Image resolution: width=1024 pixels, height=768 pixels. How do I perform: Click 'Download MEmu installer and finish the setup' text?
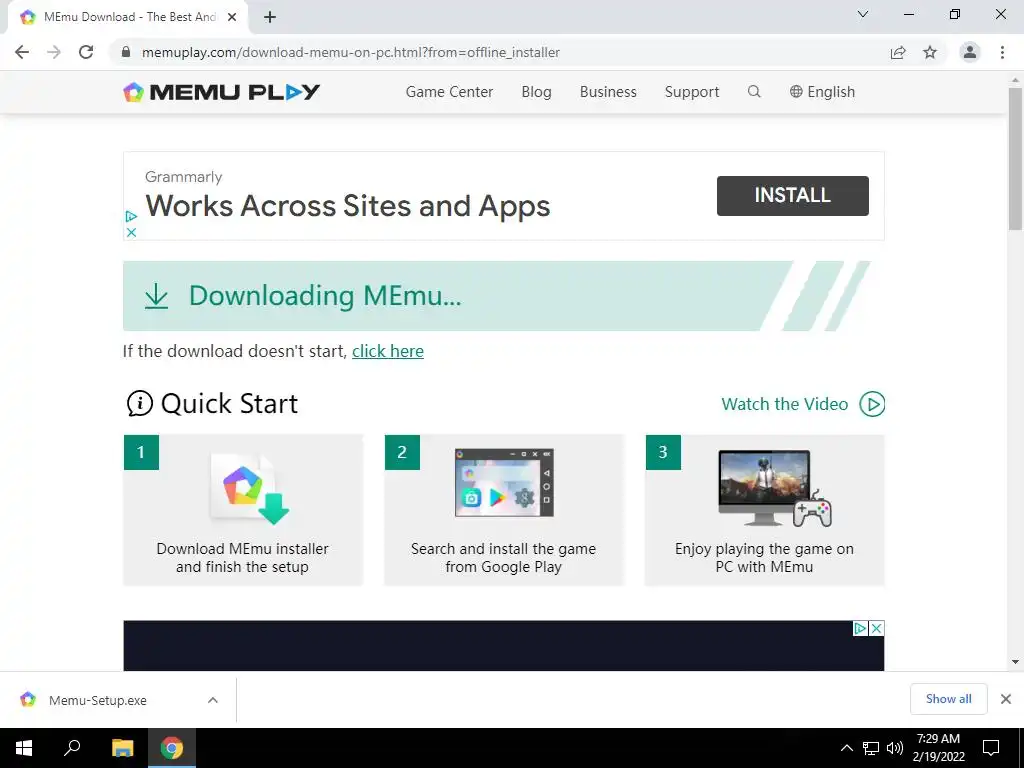click(x=242, y=558)
